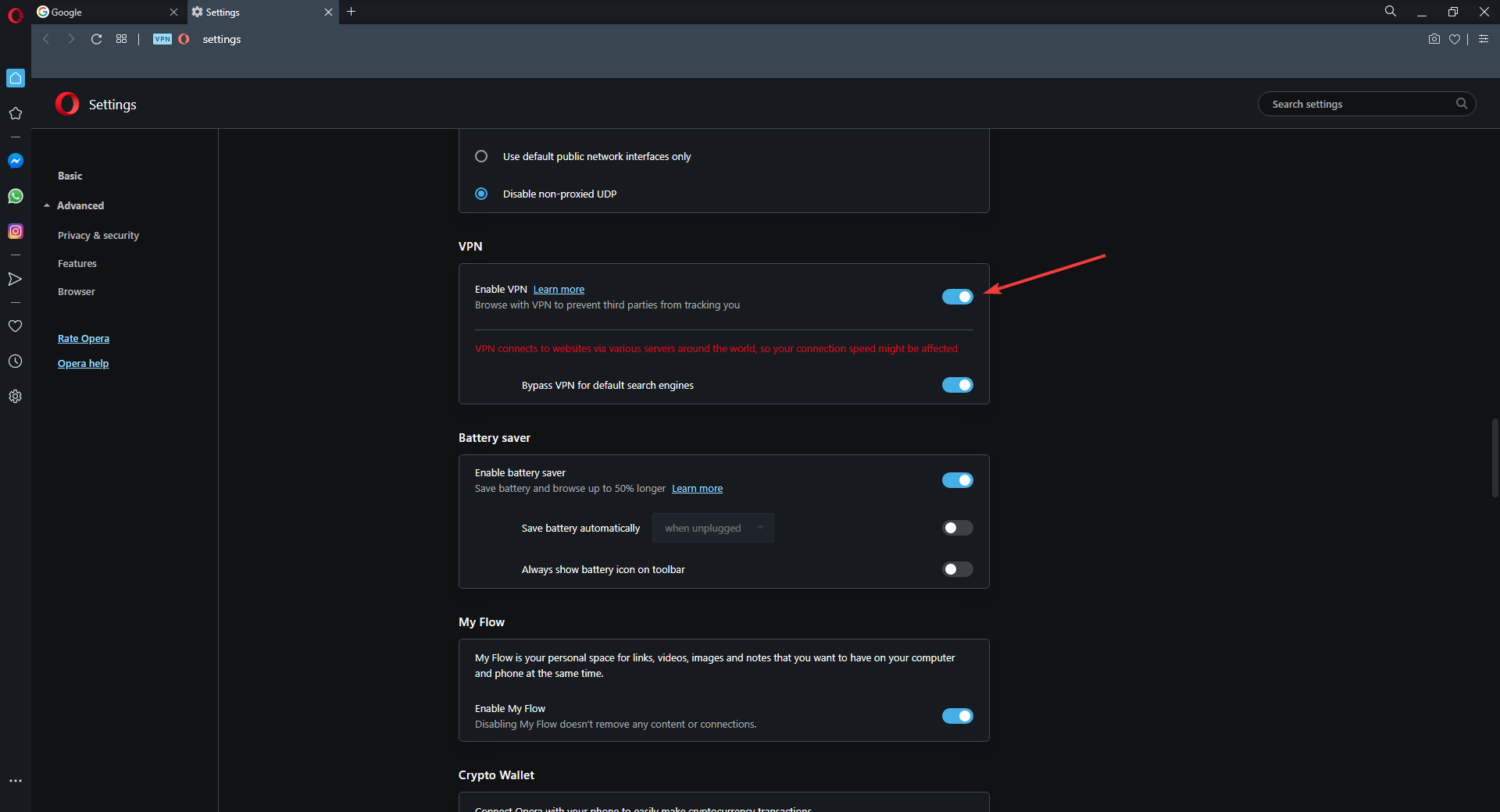Open Easy Setup menu icon
Screen dimensions: 1500x812
[1484, 39]
